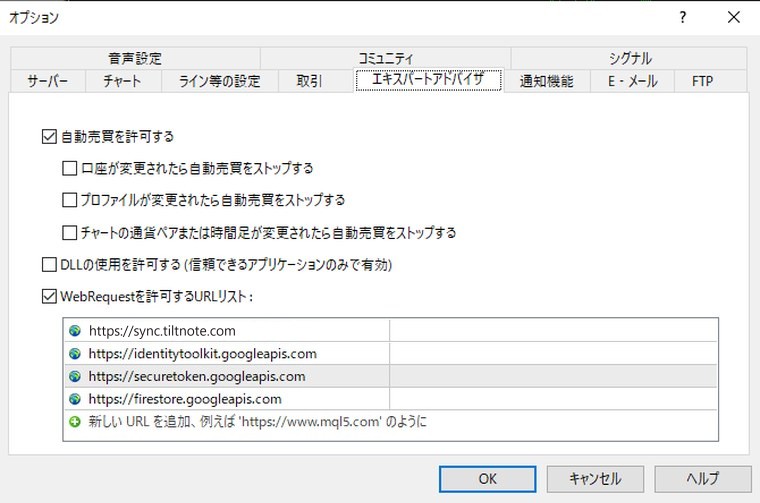
Task: Click globe icon beside firestore.googleapis.com
Action: click(75, 399)
